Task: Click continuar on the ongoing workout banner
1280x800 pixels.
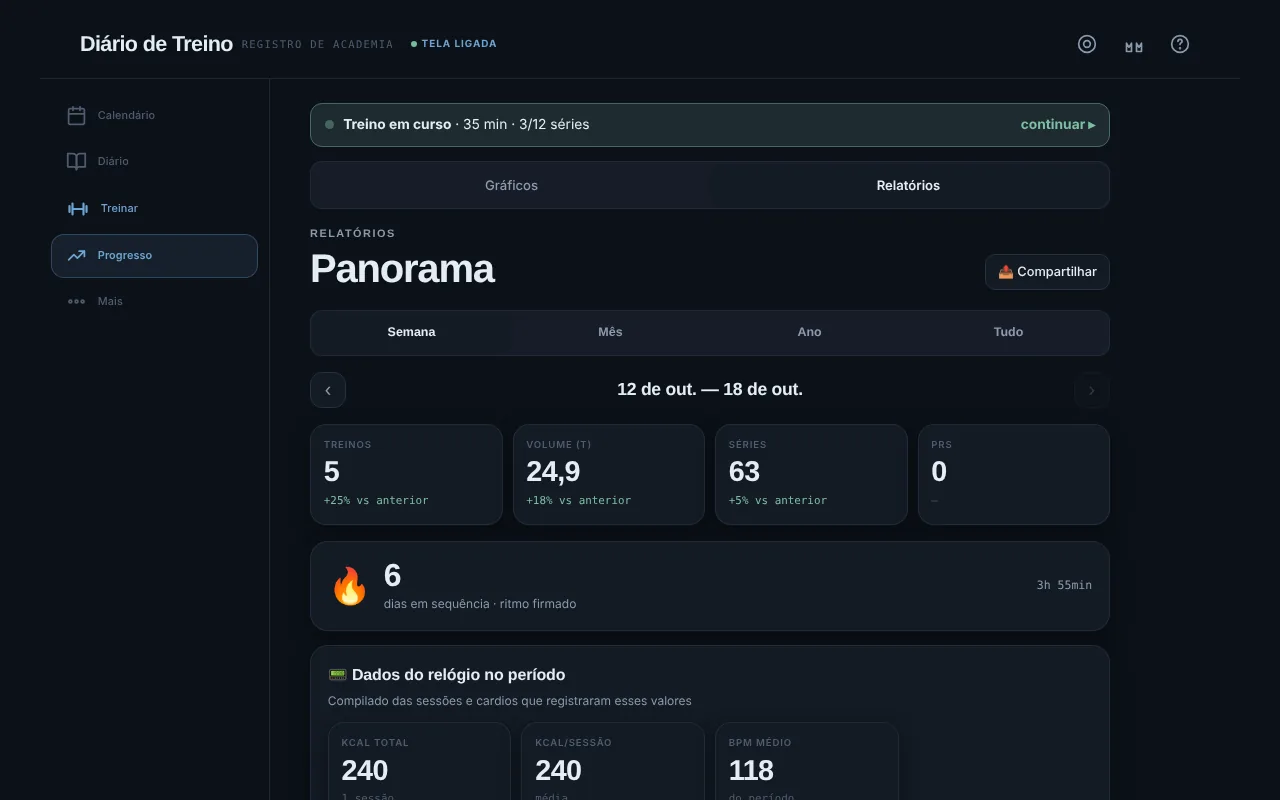Action: (1058, 125)
